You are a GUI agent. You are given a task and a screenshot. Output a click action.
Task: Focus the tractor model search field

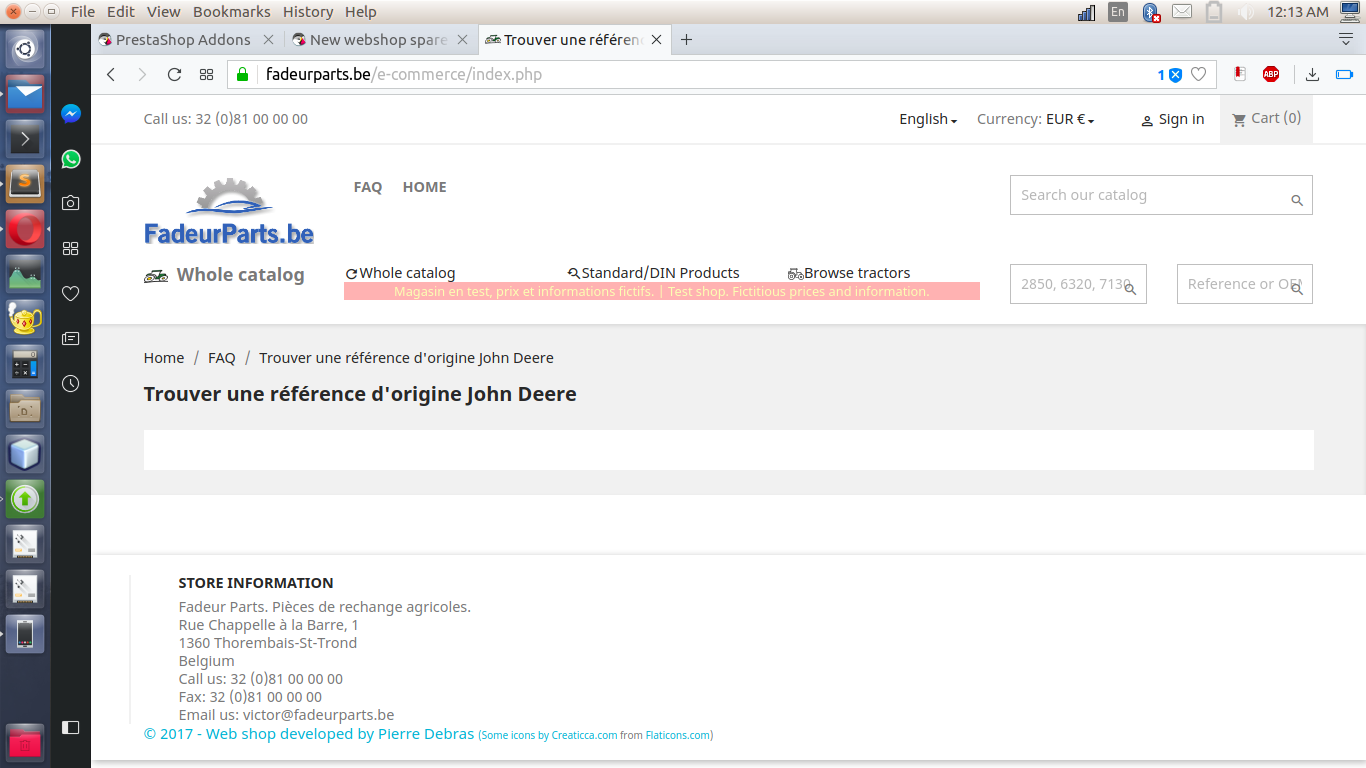1078,284
